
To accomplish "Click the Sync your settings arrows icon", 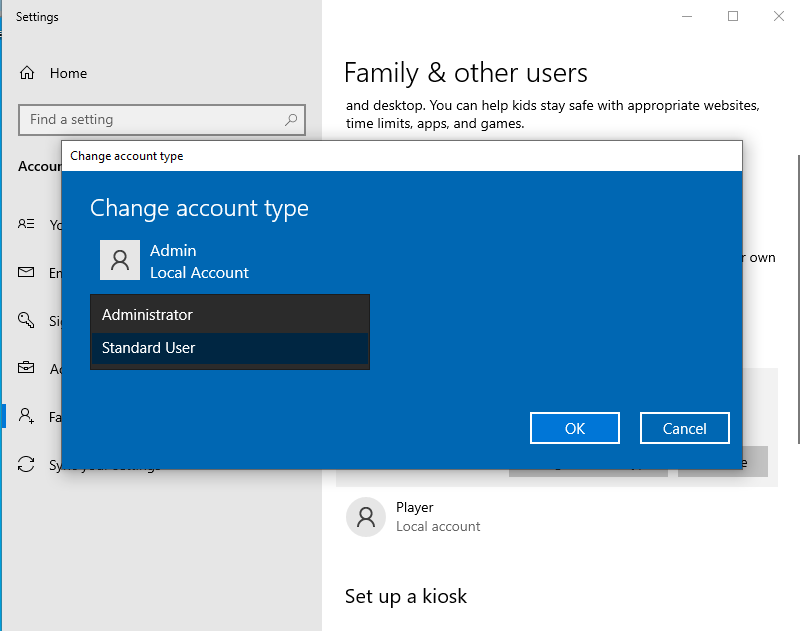I will click(27, 465).
